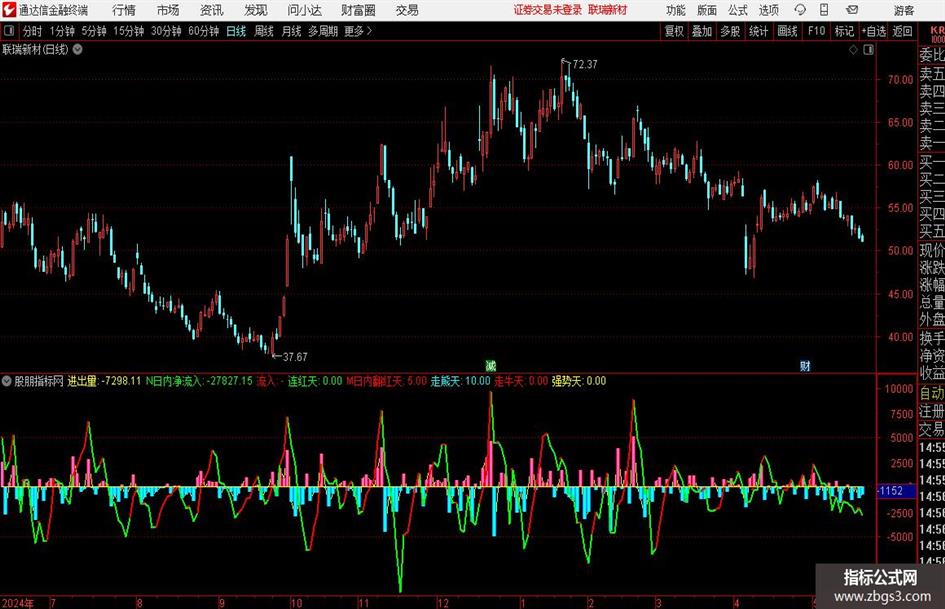Switch to 分时 chart period
The height and width of the screenshot is (609, 945).
pos(32,31)
